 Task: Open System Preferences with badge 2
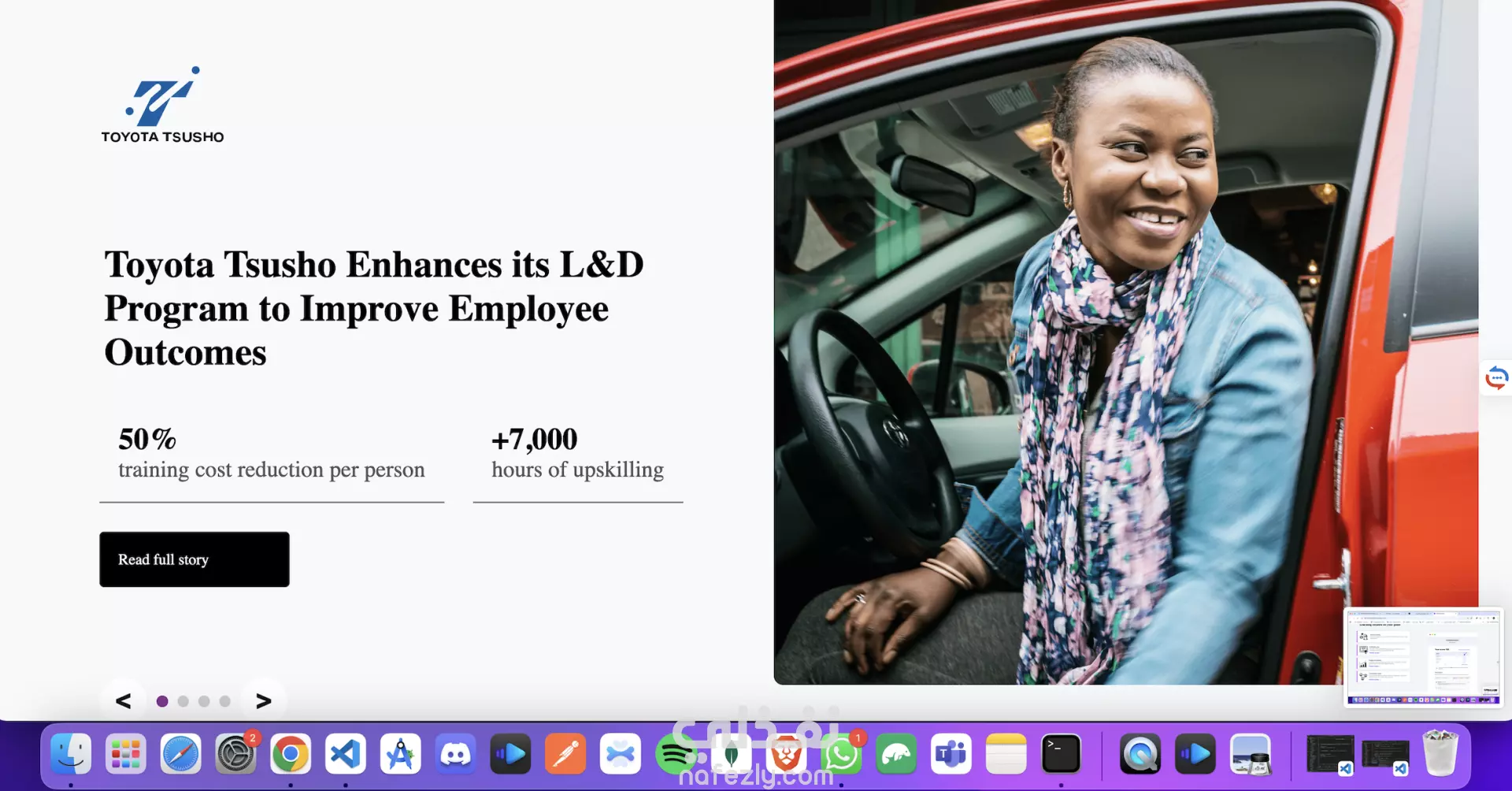[235, 755]
